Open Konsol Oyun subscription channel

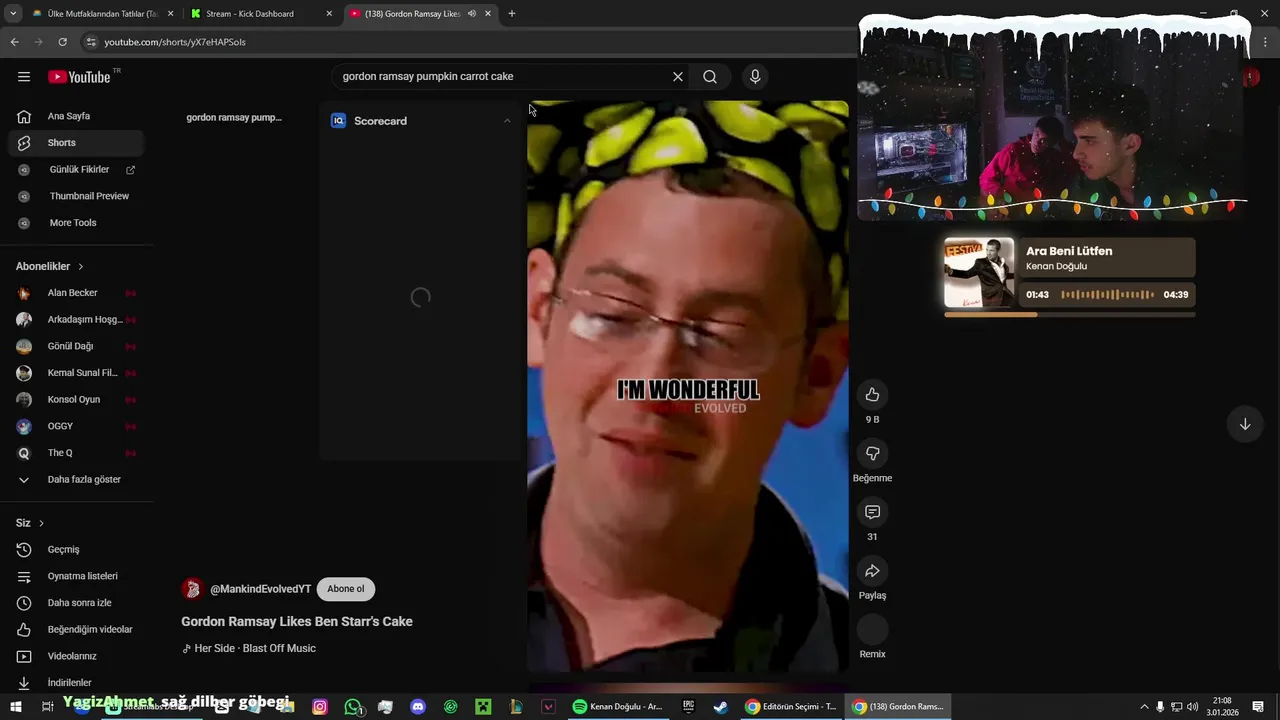point(76,399)
